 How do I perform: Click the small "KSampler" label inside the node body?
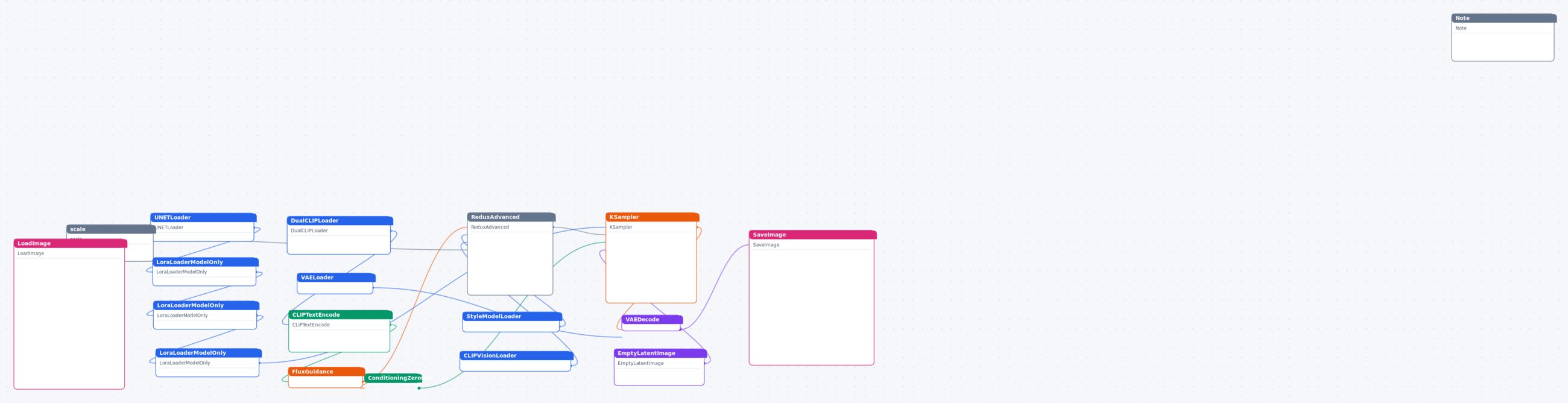[x=621, y=227]
